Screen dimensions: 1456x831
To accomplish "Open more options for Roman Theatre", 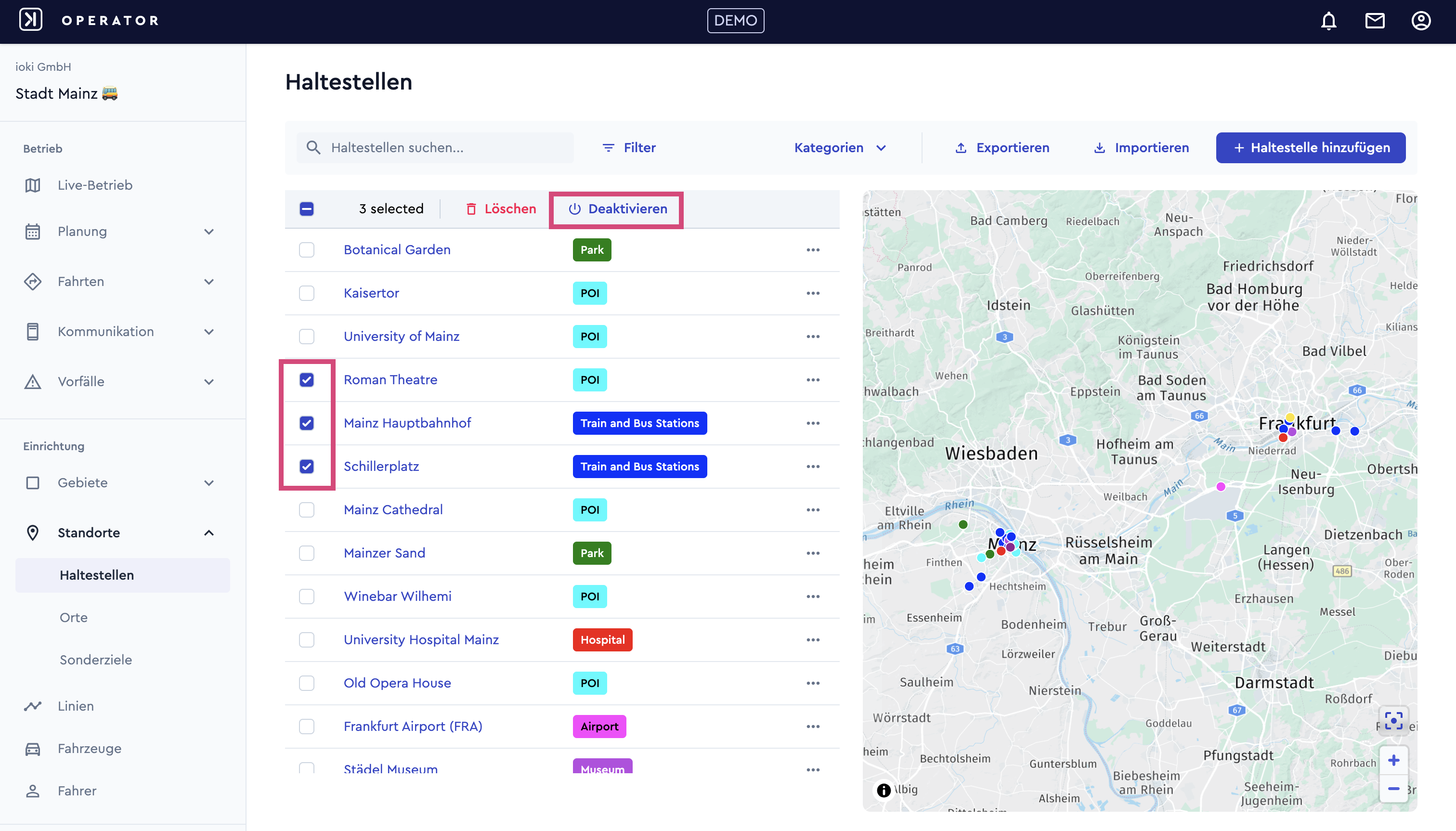I will (813, 380).
